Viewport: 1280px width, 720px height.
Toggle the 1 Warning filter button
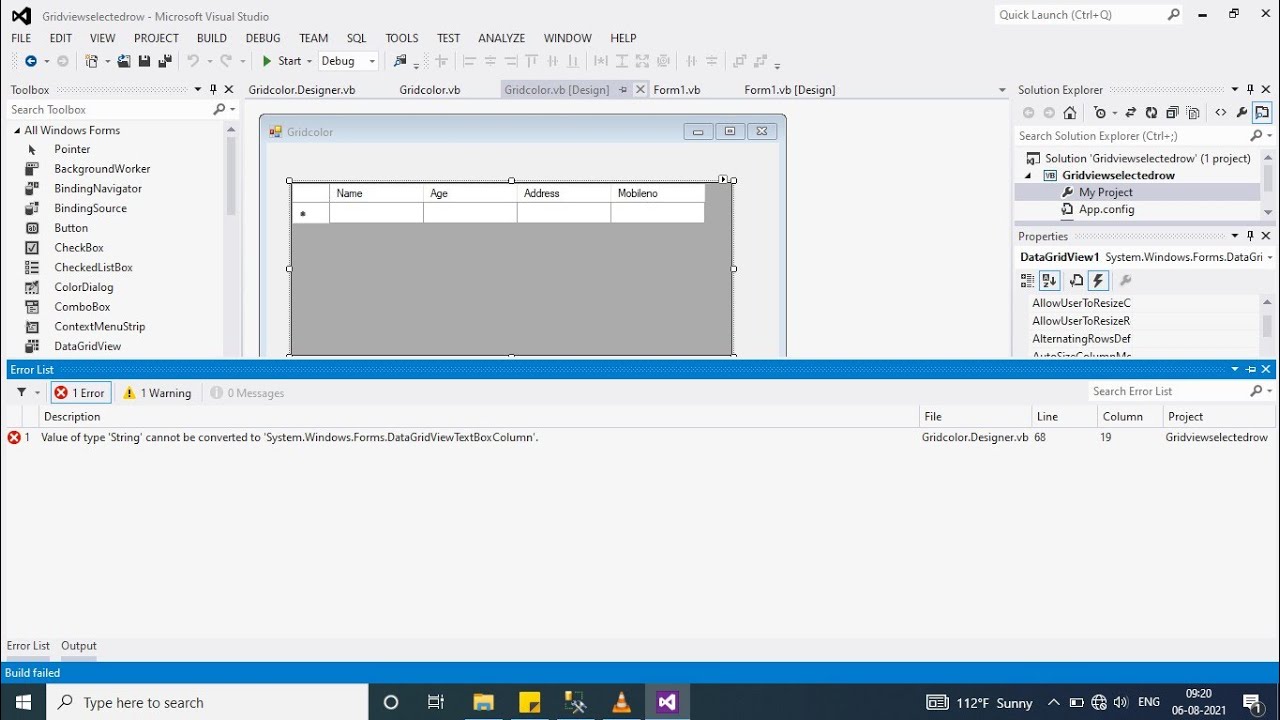click(157, 393)
